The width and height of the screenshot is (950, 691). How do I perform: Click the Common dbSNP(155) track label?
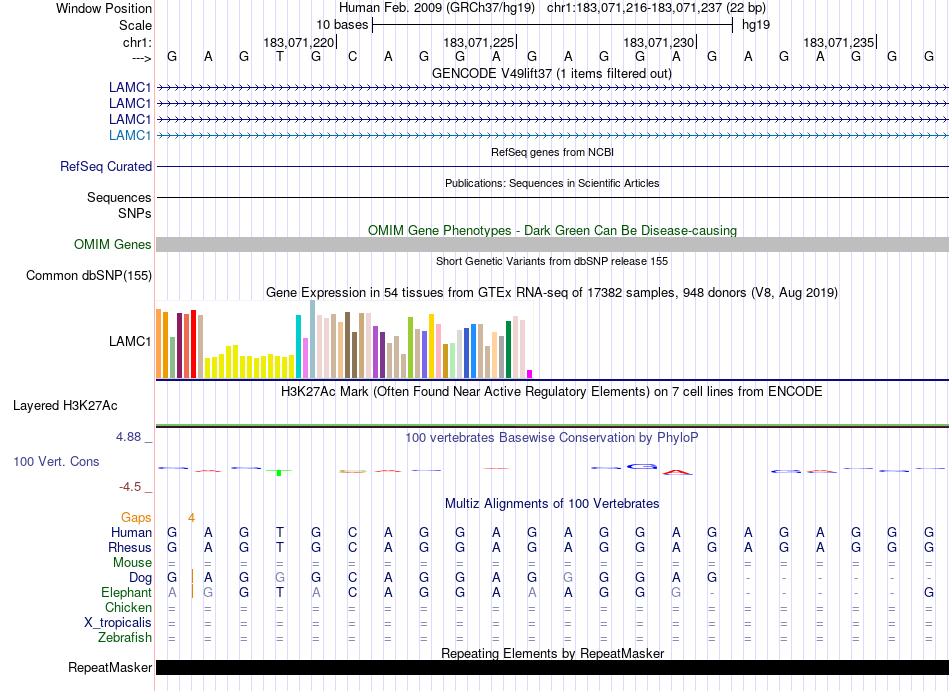89,276
